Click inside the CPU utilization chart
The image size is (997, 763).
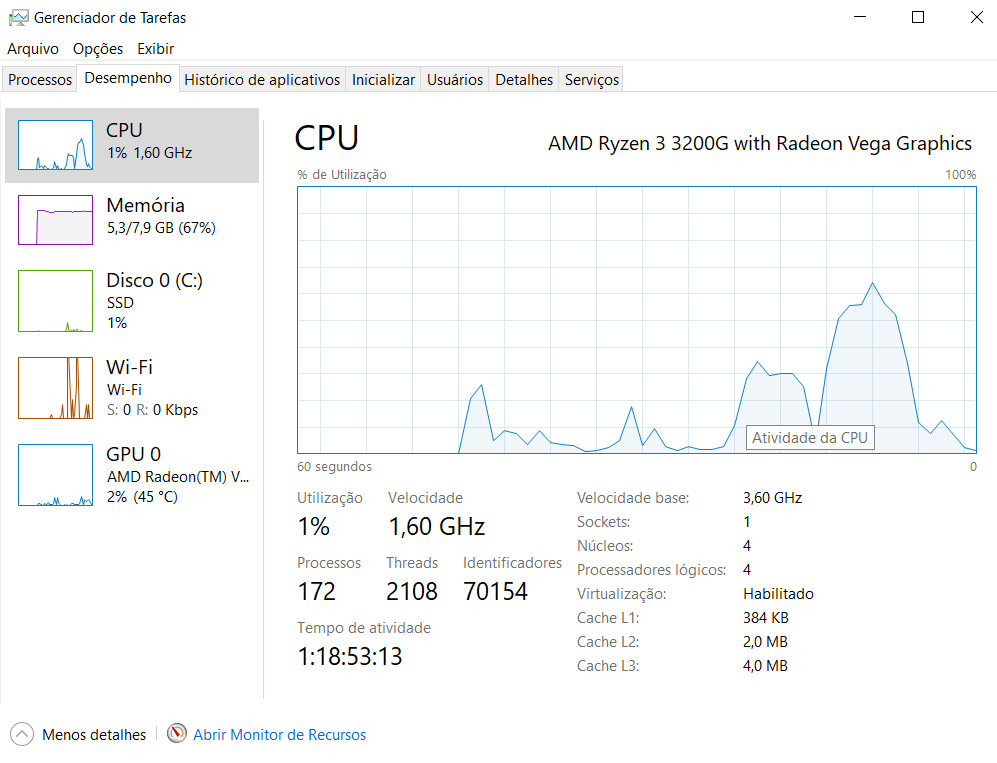click(636, 320)
